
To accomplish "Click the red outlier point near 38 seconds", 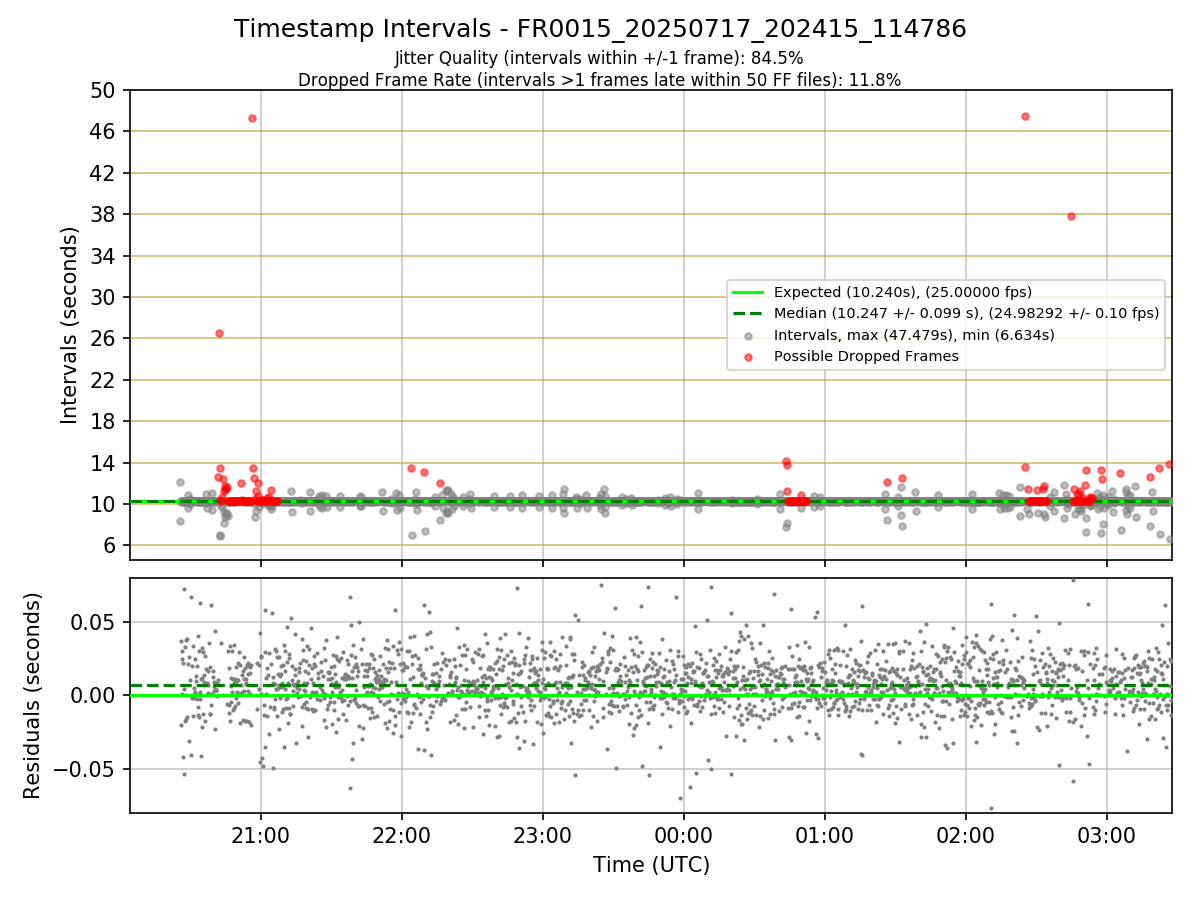I will click(1071, 216).
